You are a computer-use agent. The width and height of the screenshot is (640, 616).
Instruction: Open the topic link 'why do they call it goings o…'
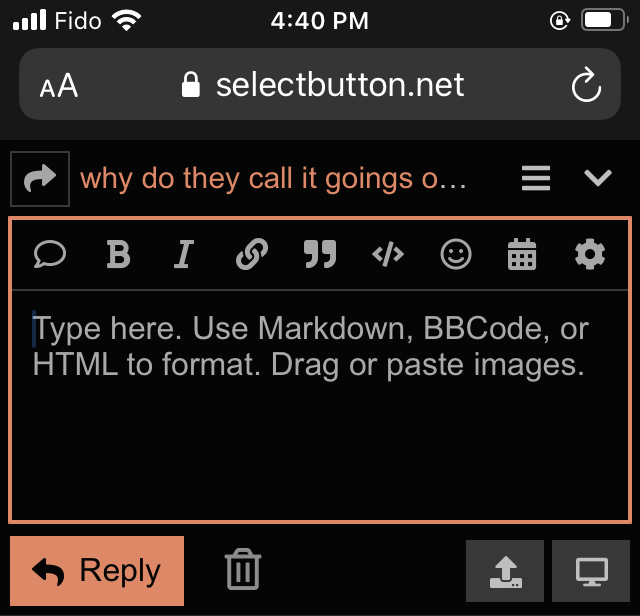[273, 179]
